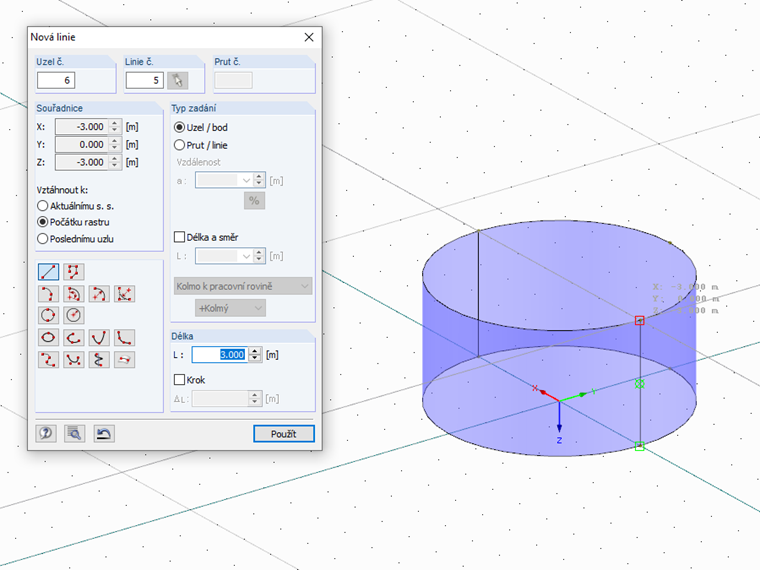Image resolution: width=760 pixels, height=570 pixels.
Task: Increase the Z coordinate with up arrow
Action: [x=115, y=158]
